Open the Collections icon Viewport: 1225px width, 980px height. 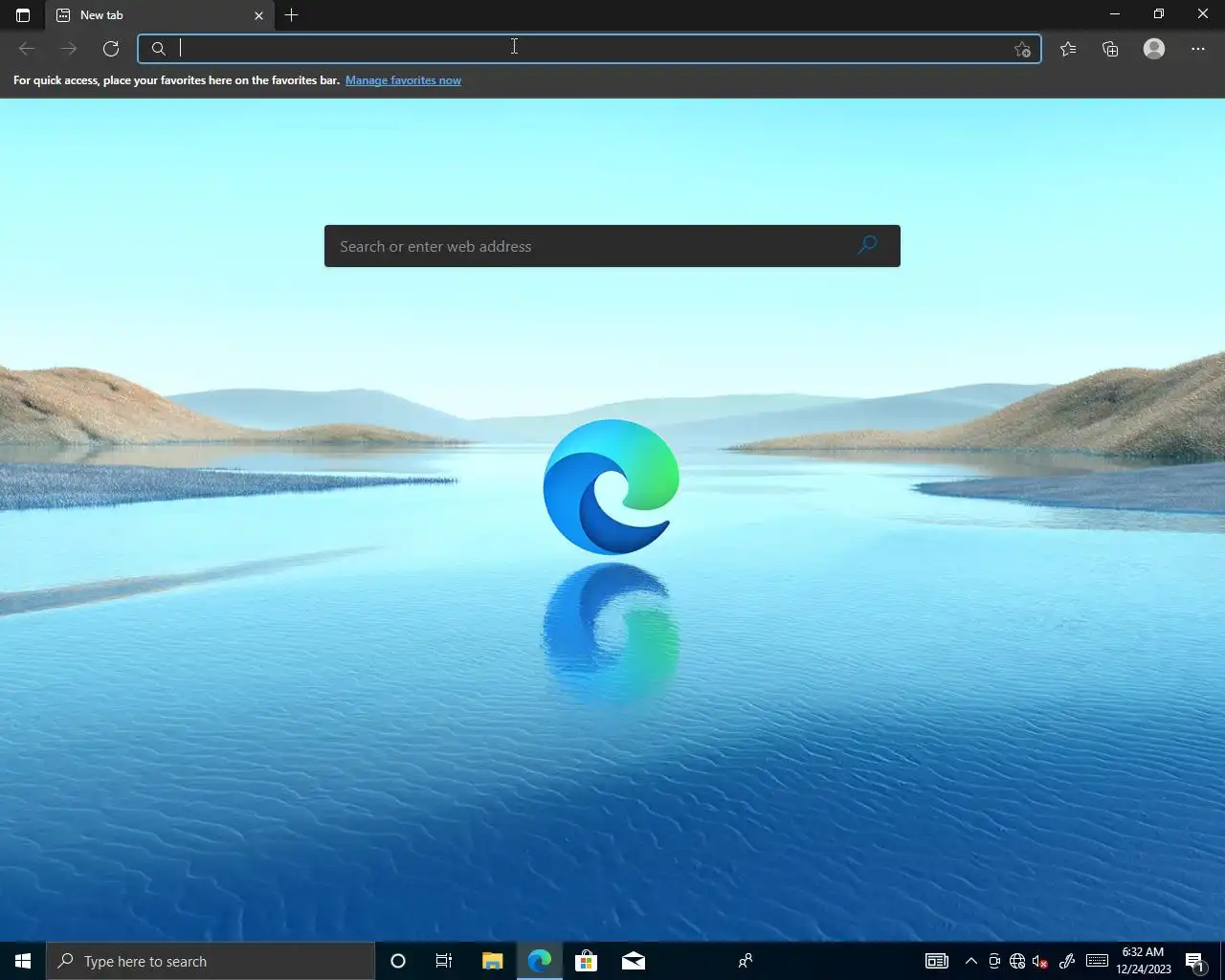(1110, 49)
